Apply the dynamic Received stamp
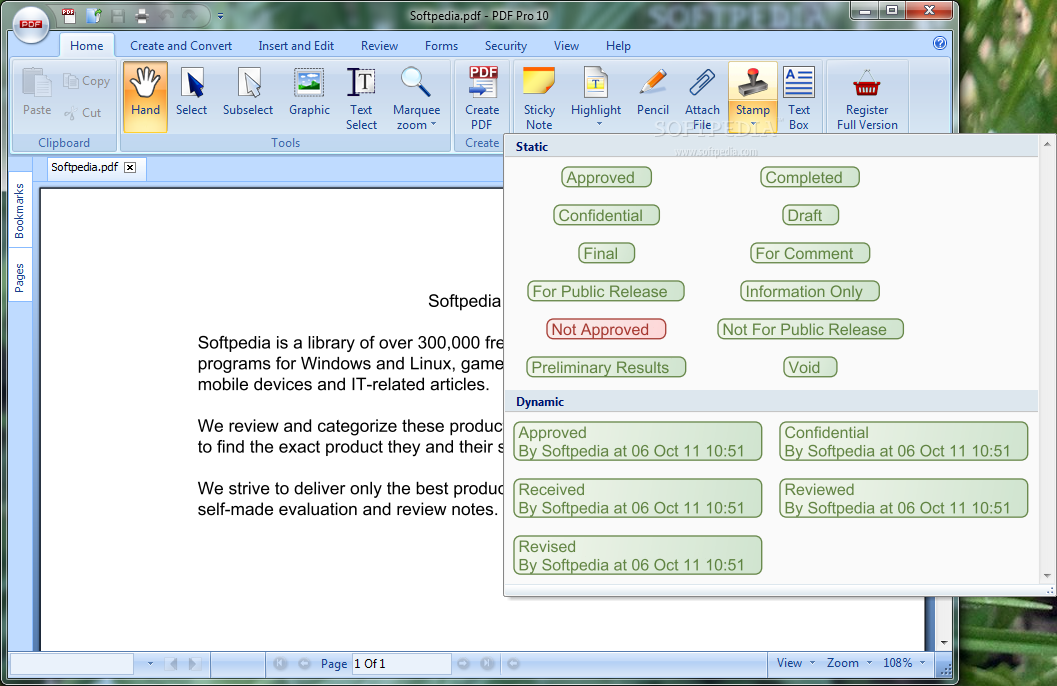 (x=638, y=499)
